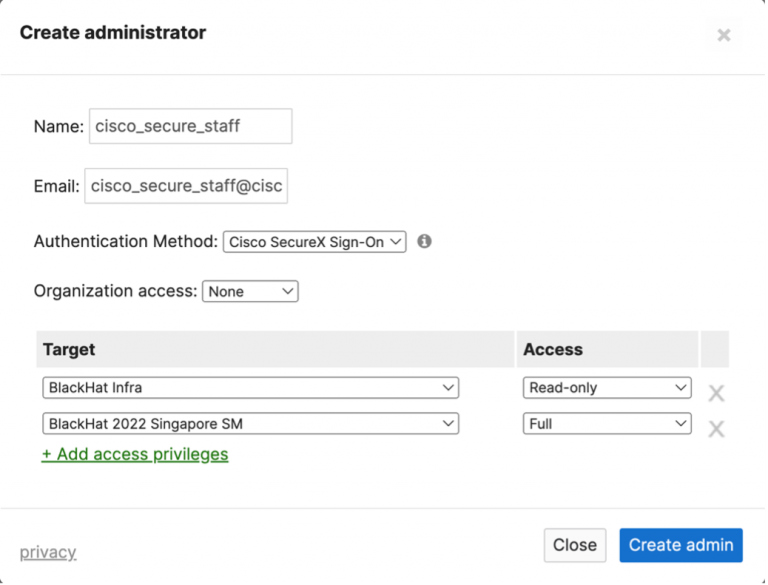Open the privacy link

[x=48, y=552]
